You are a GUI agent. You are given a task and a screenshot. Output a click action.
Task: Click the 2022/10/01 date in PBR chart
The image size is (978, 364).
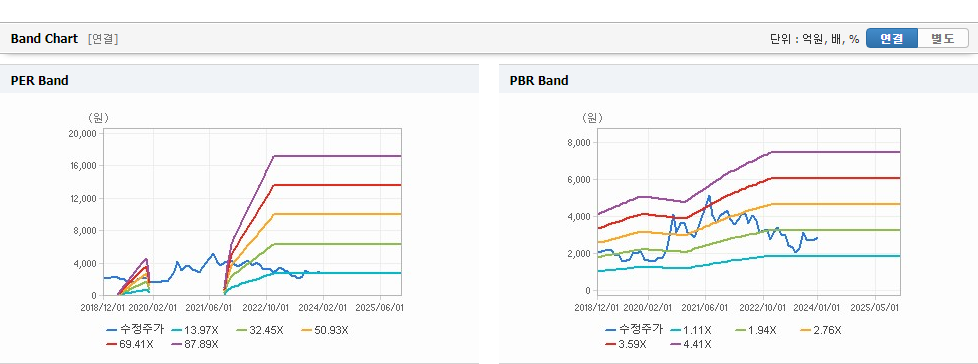point(763,307)
